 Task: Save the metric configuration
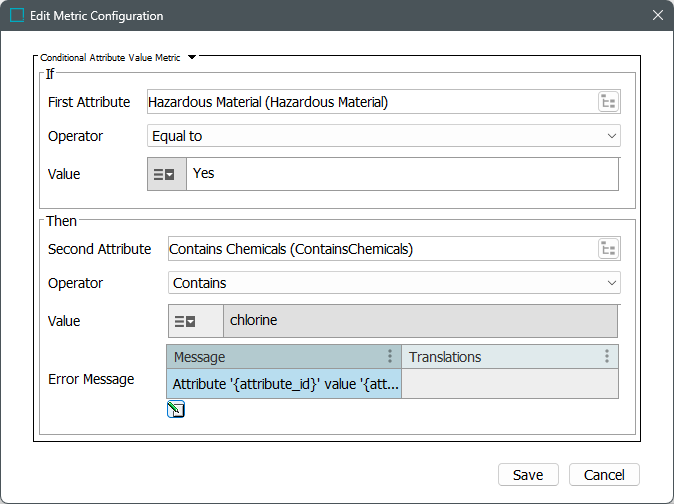(x=527, y=474)
